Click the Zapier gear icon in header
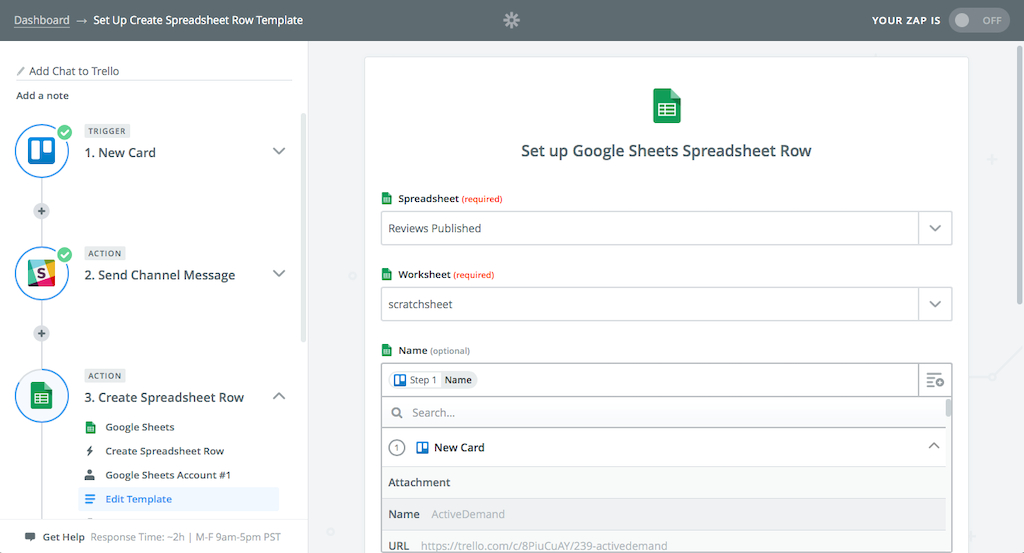Viewport: 1024px width, 553px height. [511, 20]
